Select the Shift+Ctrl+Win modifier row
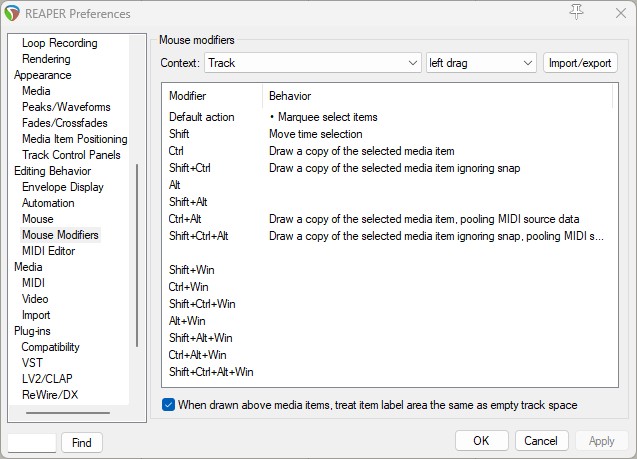This screenshot has height=459, width=637. [389, 304]
